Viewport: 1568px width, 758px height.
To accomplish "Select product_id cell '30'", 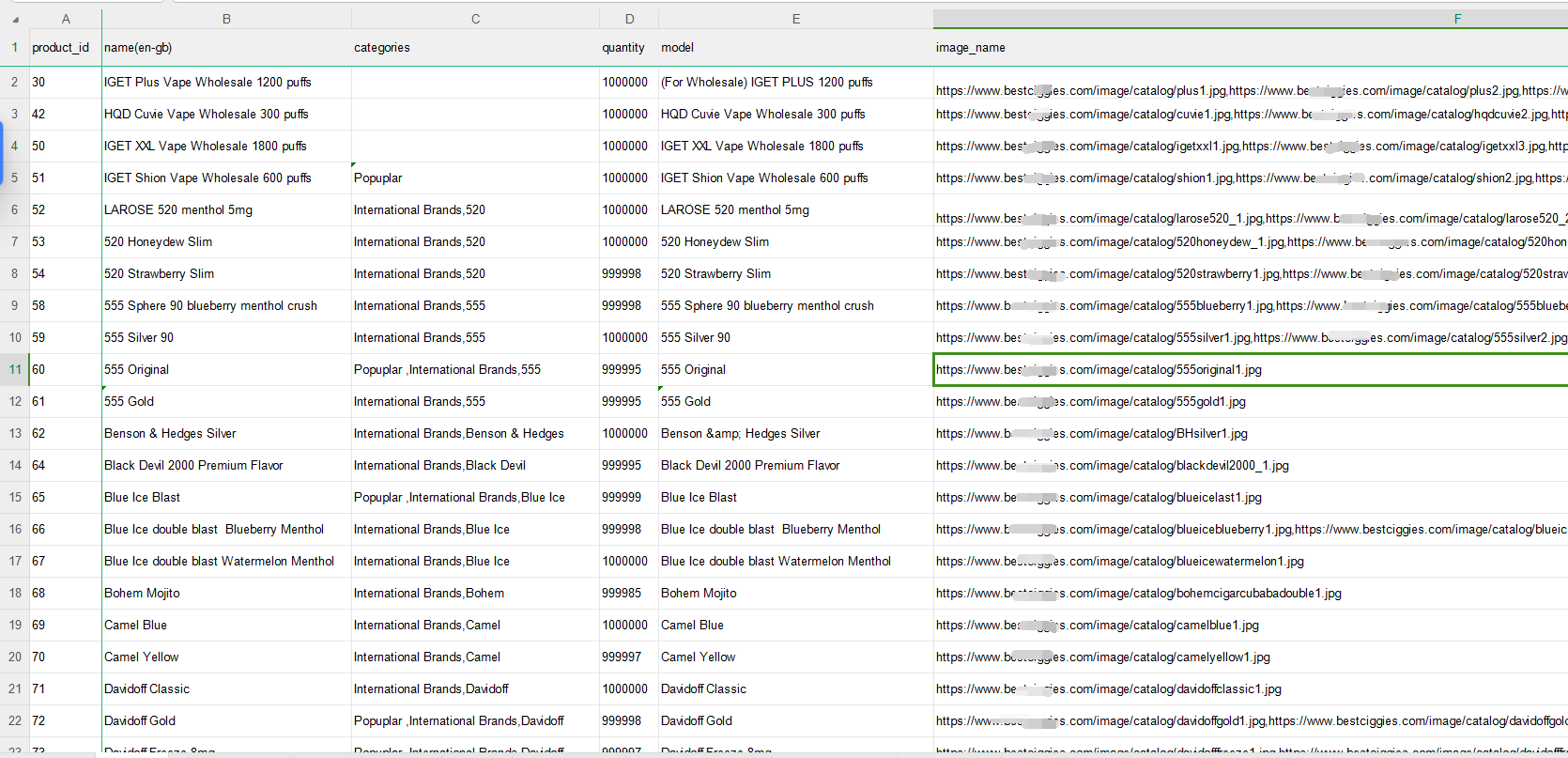I will (x=66, y=82).
